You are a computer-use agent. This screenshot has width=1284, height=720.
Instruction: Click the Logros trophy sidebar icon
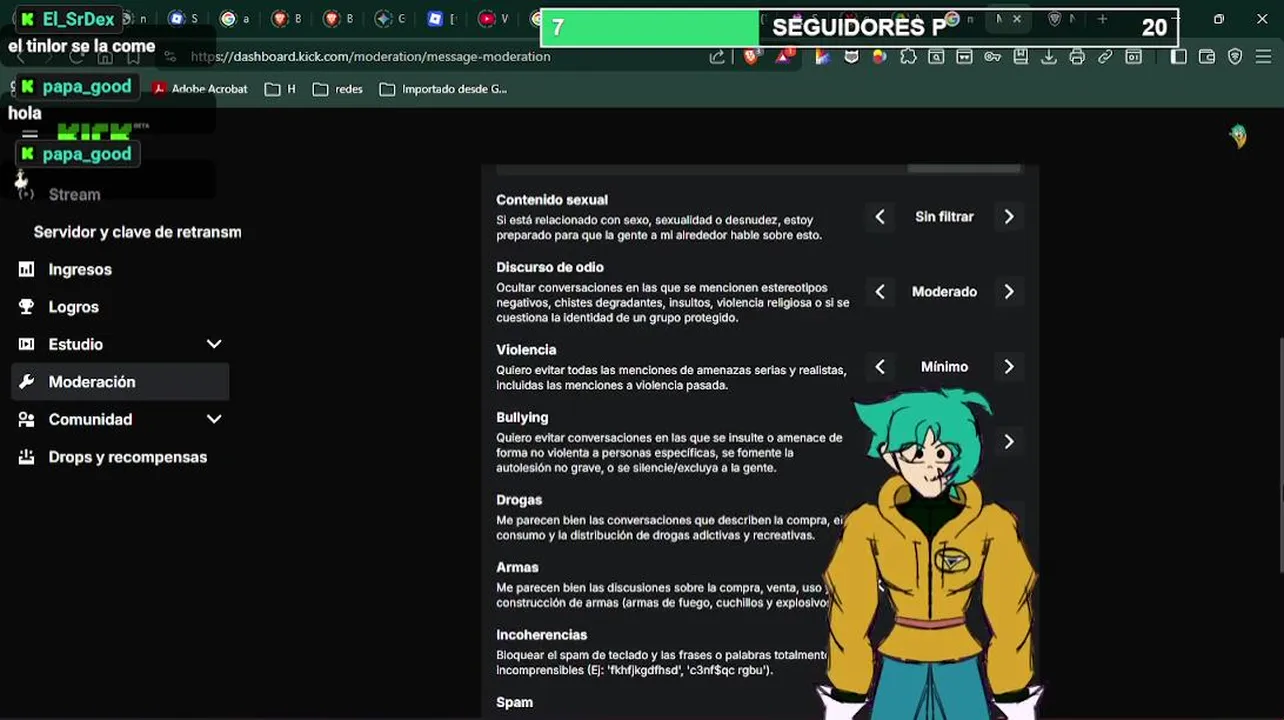(27, 307)
